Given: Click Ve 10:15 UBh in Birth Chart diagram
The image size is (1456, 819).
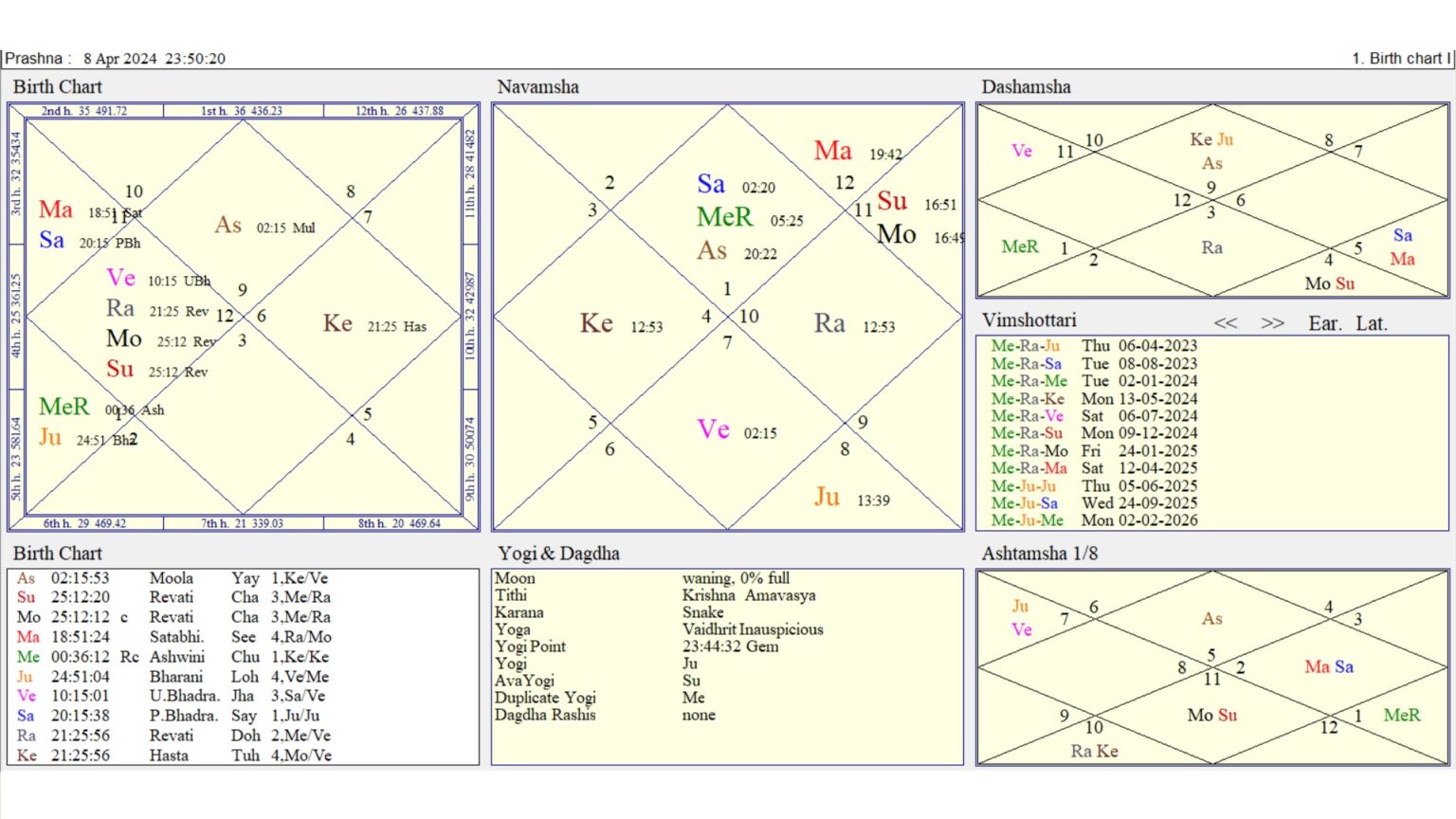Looking at the screenshot, I should tap(158, 279).
